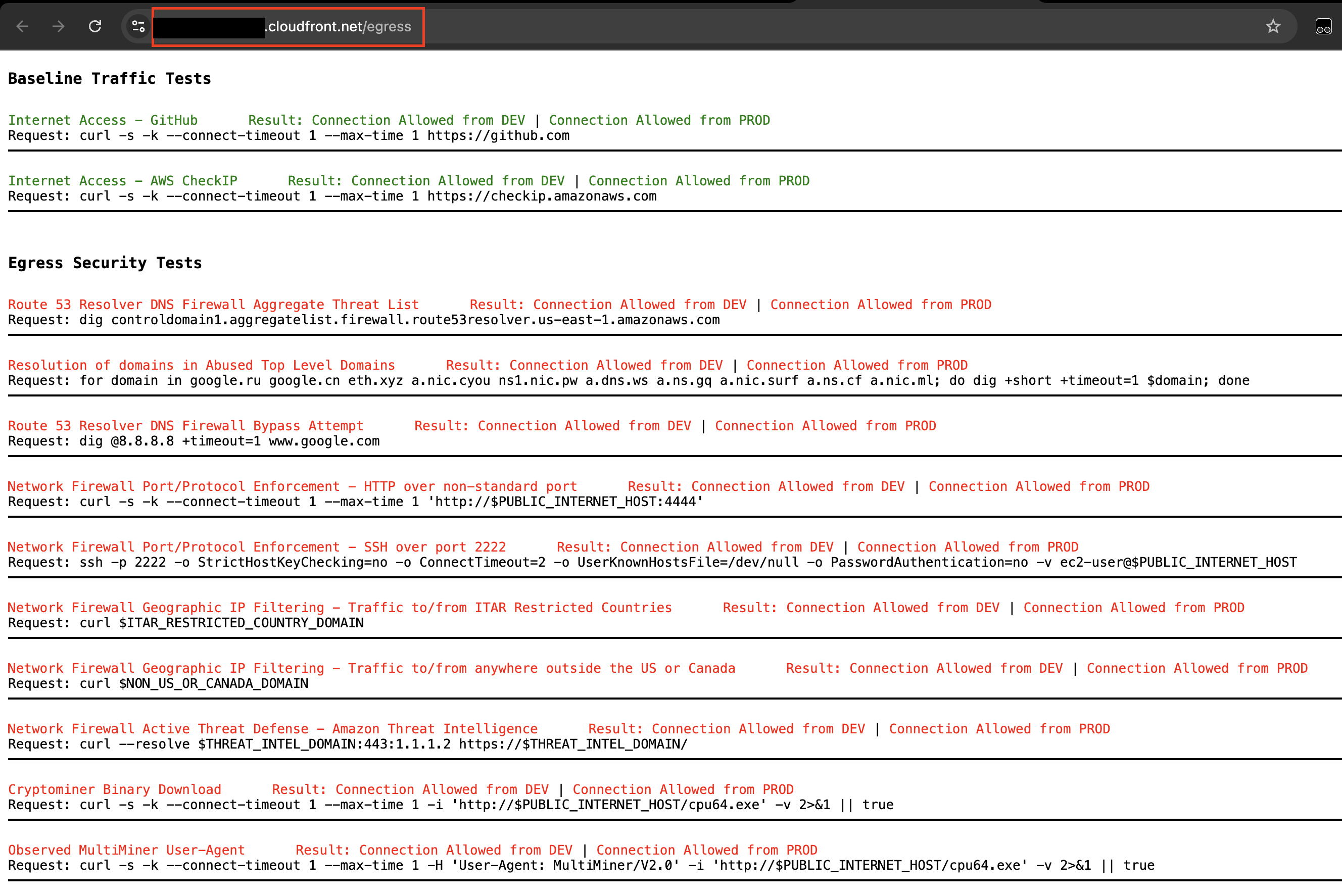Click Route 53 Aggregate Threat List title
This screenshot has width=1342, height=896.
(x=213, y=305)
